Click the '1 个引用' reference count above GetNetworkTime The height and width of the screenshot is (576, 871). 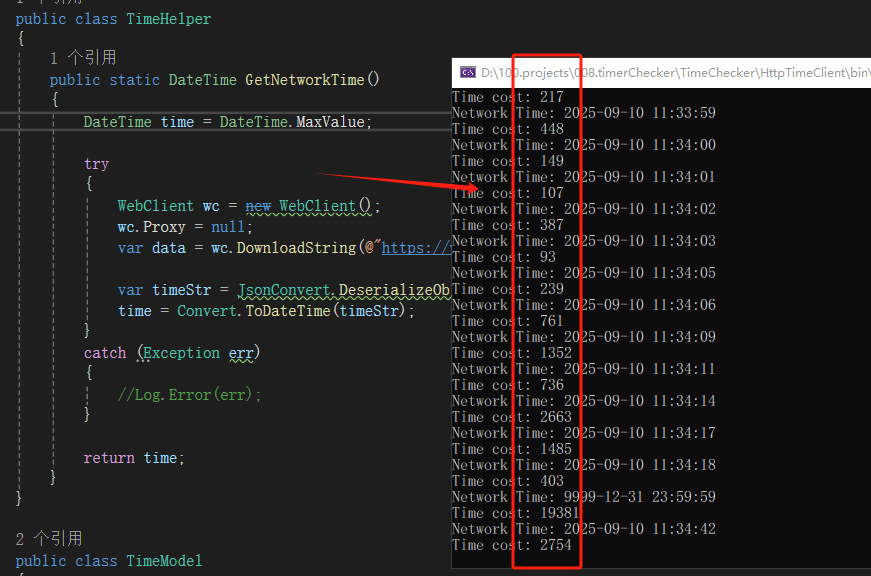tap(83, 58)
